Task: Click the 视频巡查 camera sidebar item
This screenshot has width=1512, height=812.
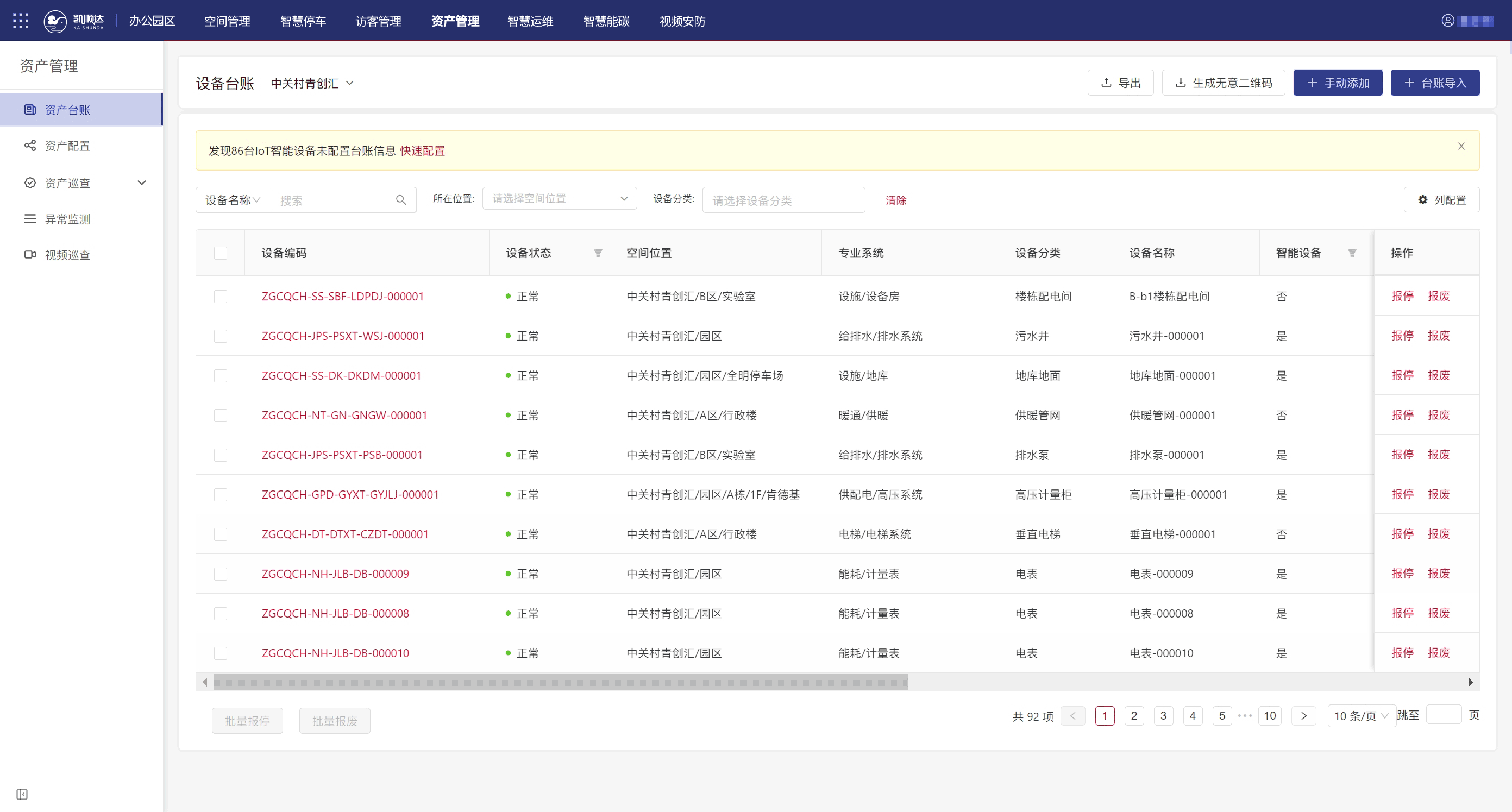Action: 67,255
